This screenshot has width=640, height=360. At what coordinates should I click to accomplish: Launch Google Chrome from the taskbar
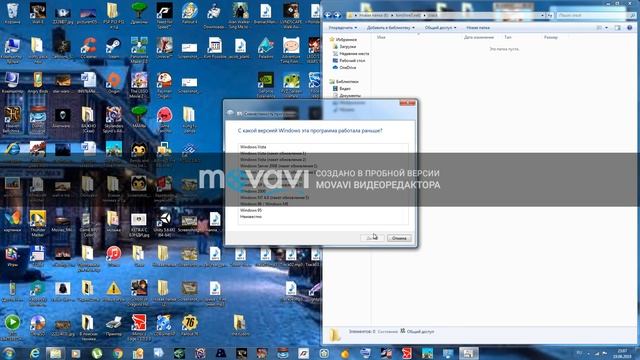(118, 353)
